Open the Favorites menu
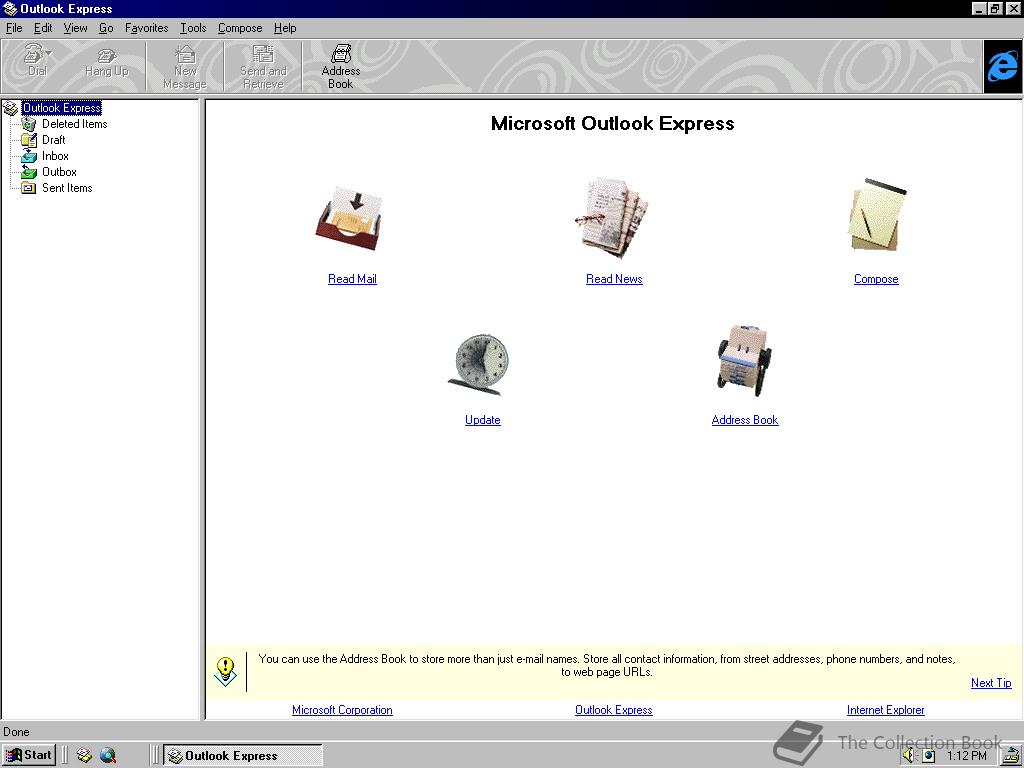The image size is (1024, 768). [x=146, y=28]
